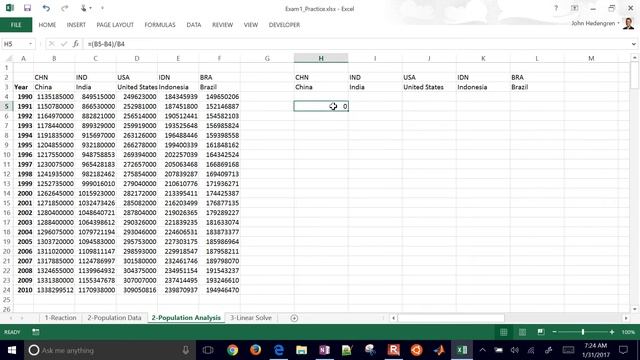
Task: Click the formula bar enter checkmark icon
Action: point(64,44)
